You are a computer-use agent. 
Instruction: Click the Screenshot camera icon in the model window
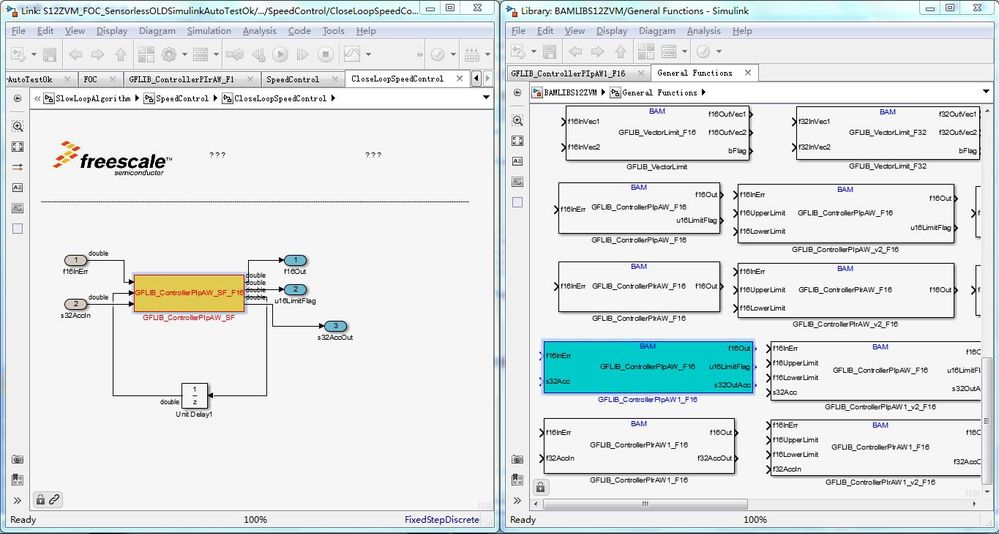click(17, 459)
